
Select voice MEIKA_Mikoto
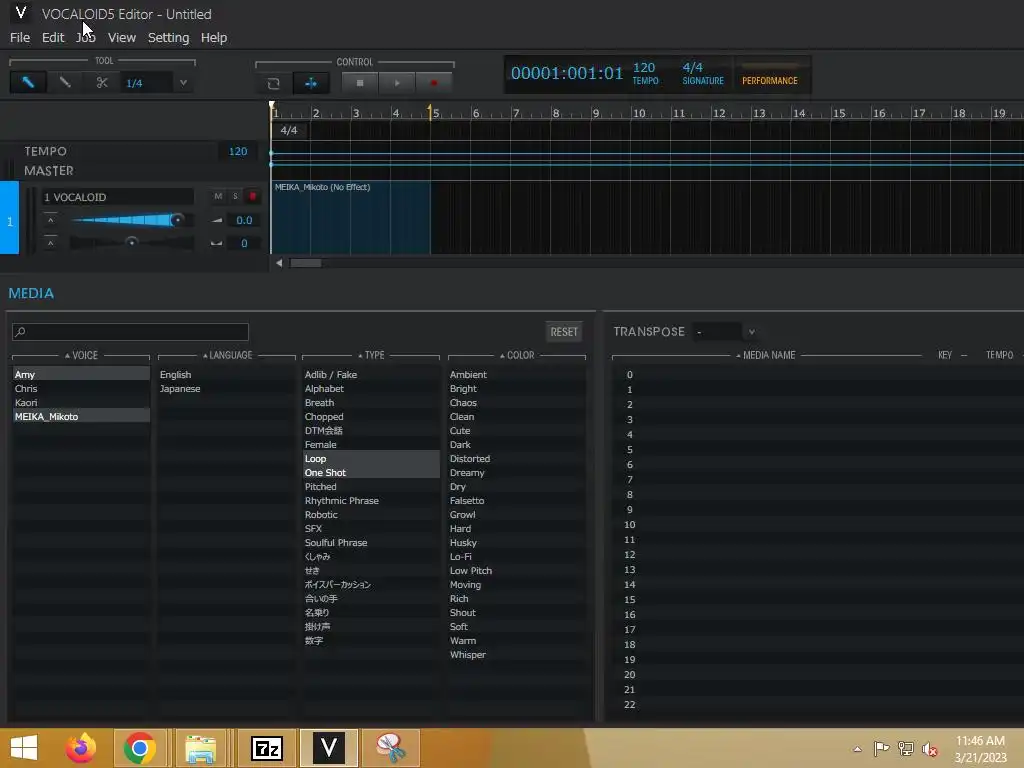tap(81, 416)
